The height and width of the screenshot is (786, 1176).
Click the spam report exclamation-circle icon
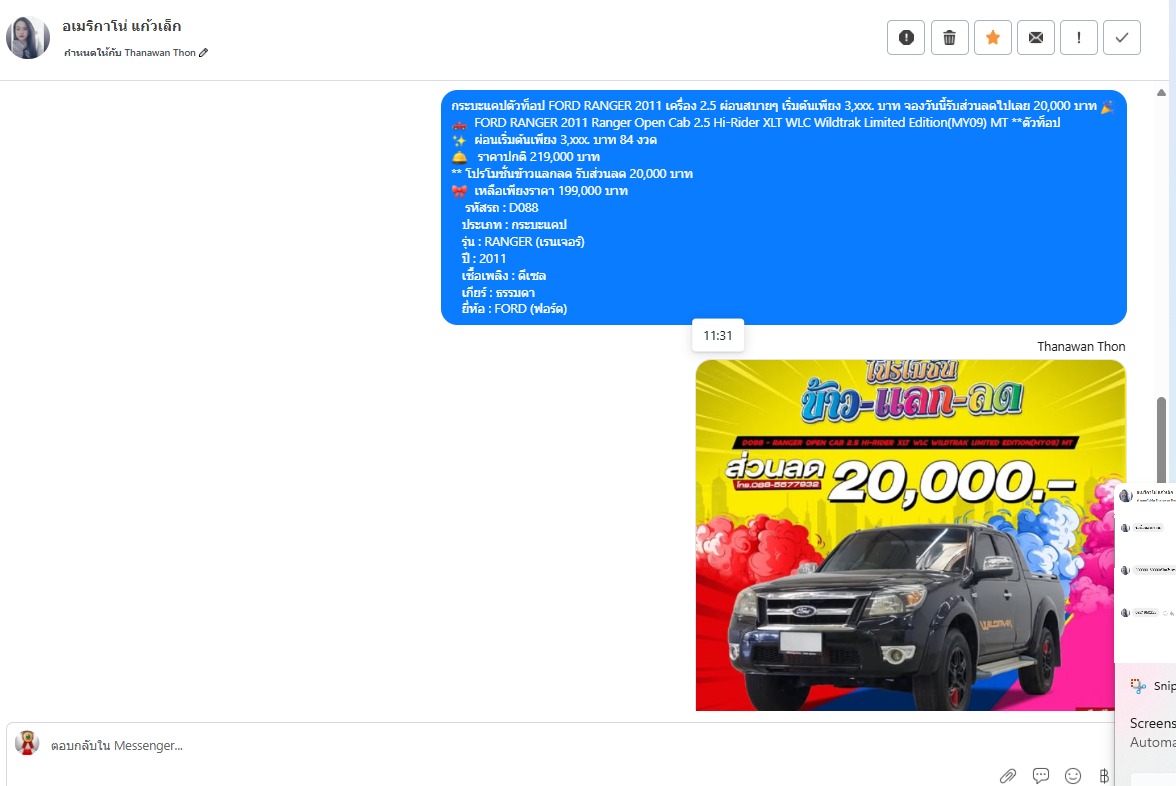[906, 38]
